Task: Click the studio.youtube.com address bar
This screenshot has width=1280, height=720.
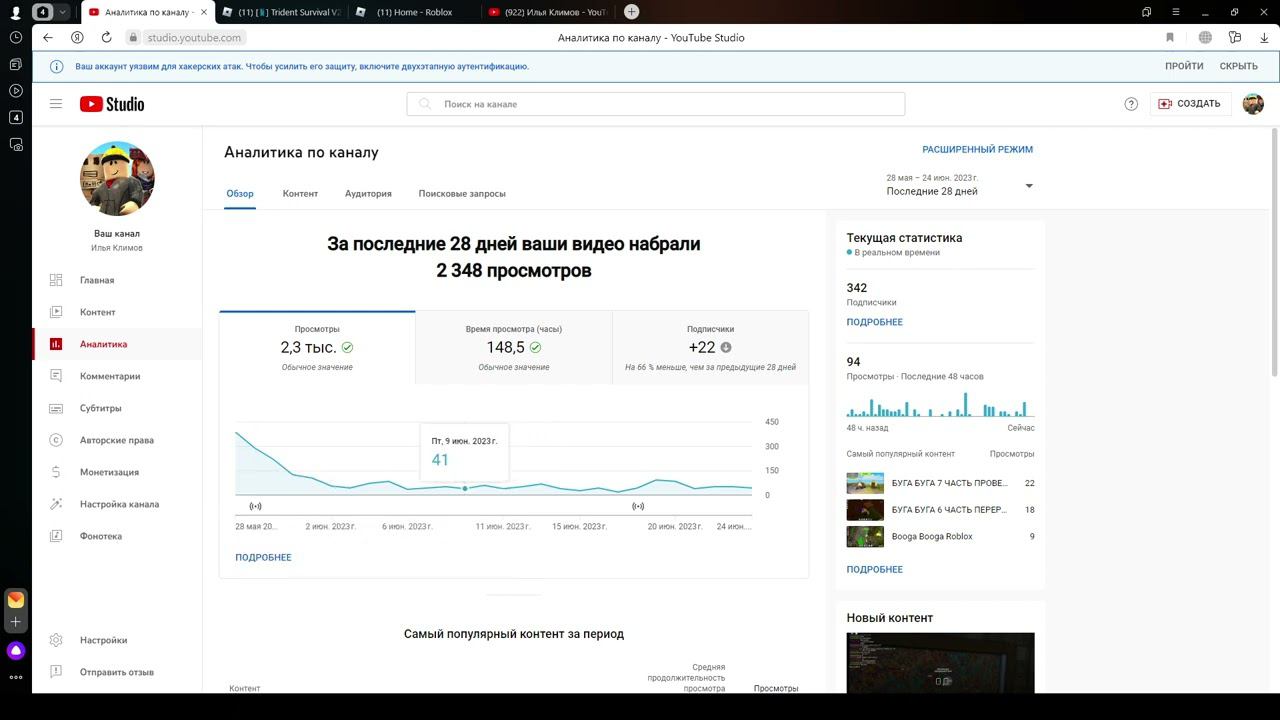Action: pyautogui.click(x=193, y=37)
